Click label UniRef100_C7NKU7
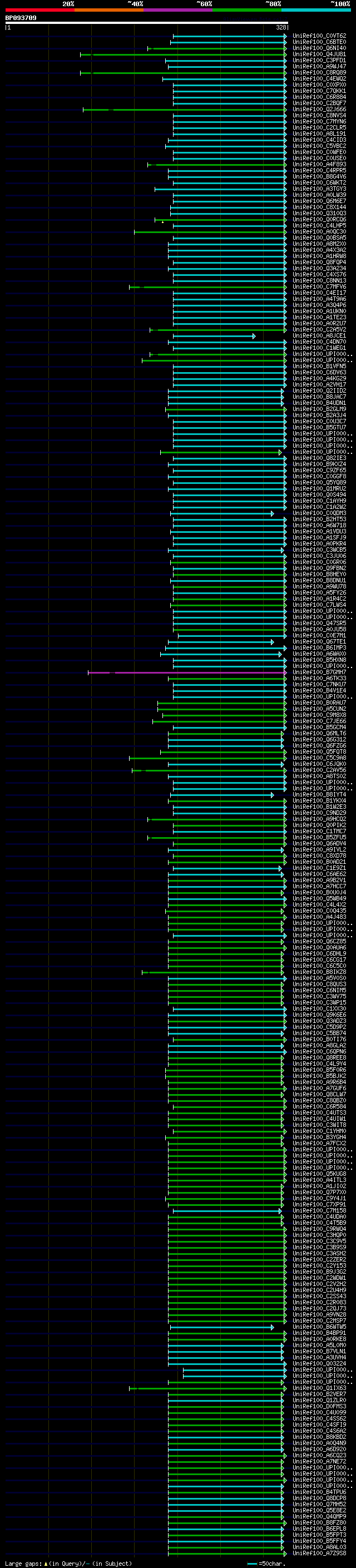 pos(319,684)
